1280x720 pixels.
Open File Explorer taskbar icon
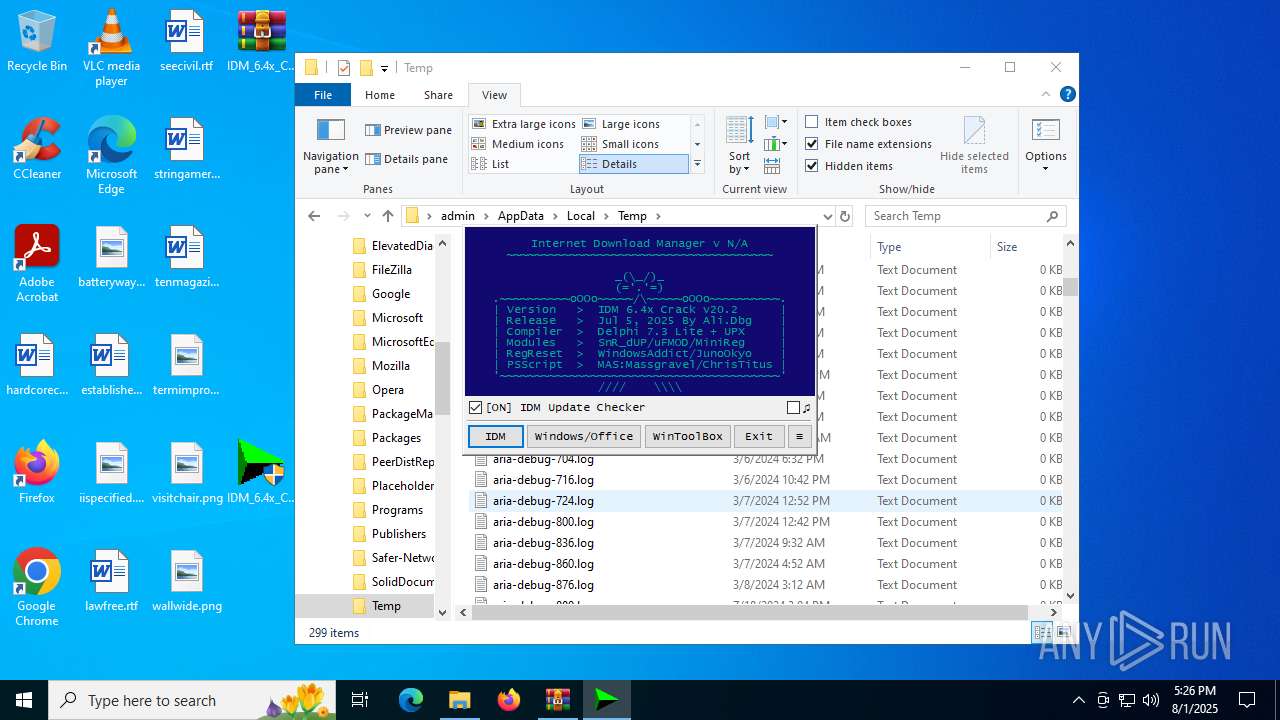click(459, 700)
